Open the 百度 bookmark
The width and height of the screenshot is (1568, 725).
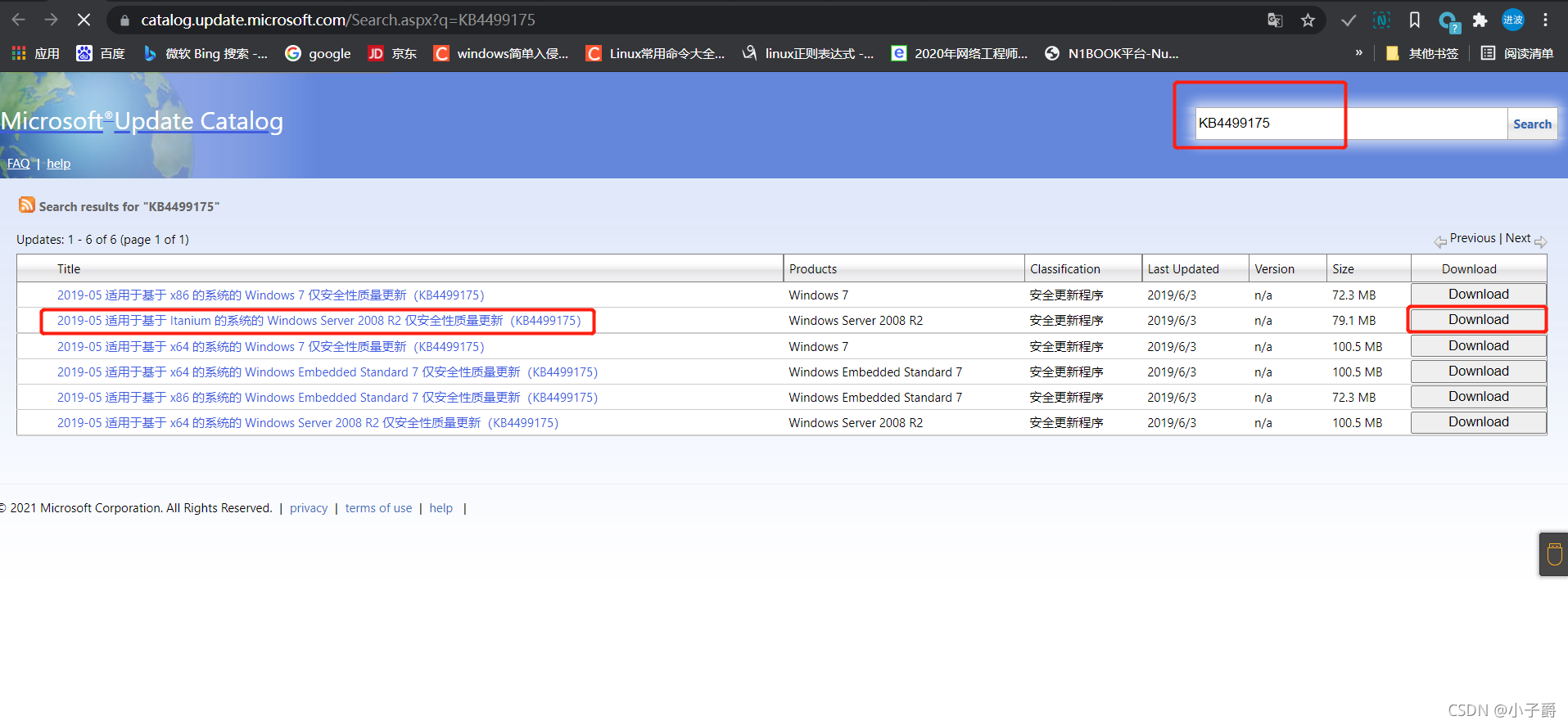tap(100, 53)
